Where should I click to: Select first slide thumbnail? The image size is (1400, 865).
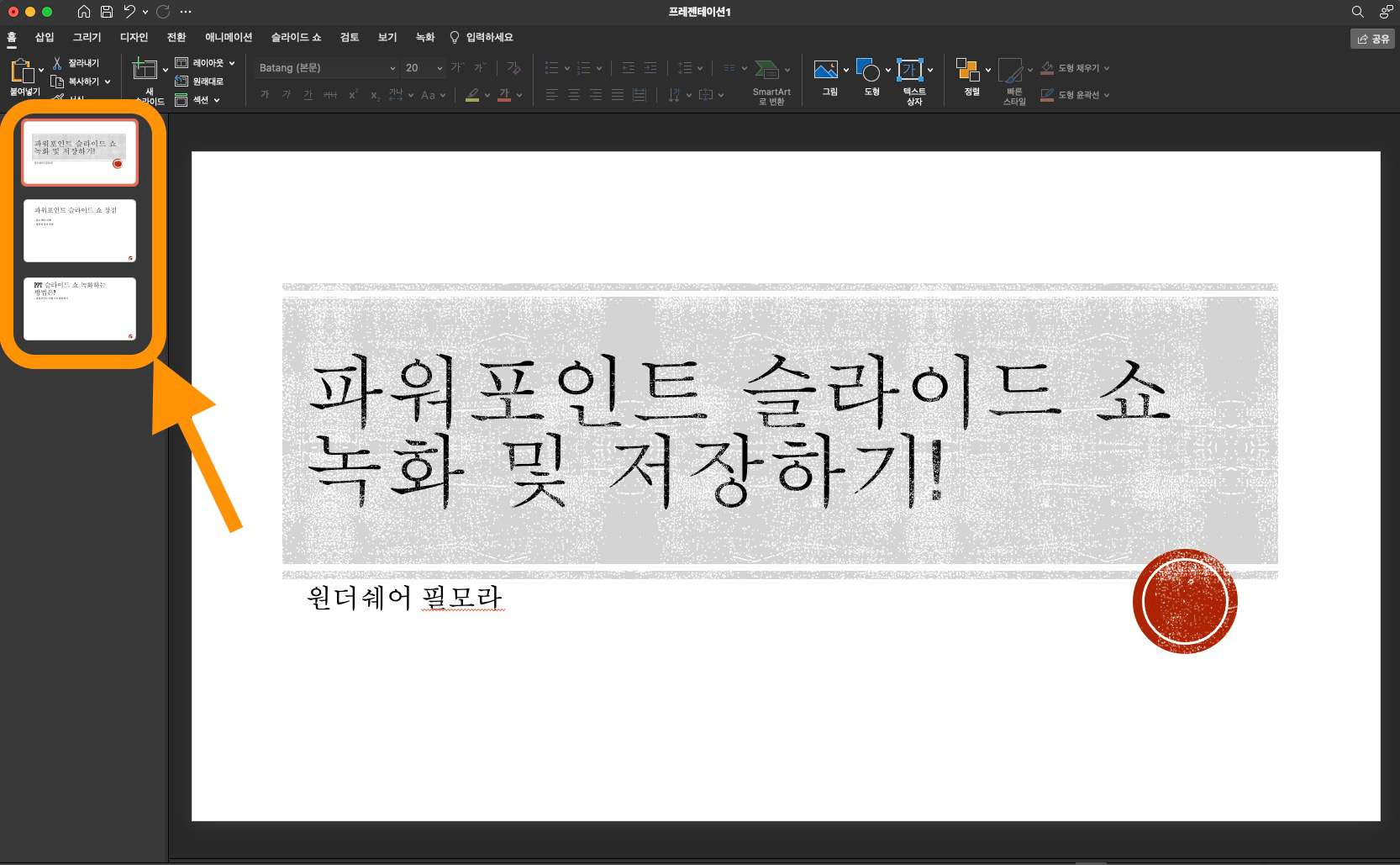point(80,152)
